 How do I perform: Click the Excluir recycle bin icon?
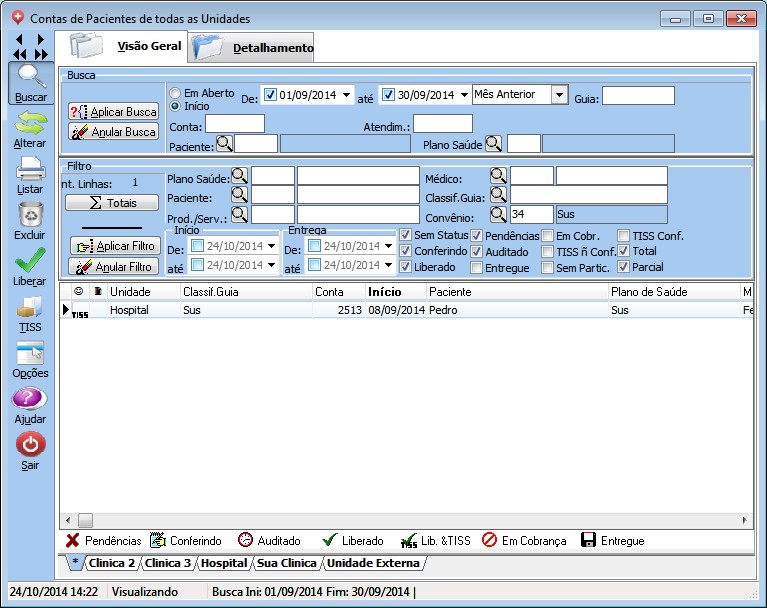(30, 215)
